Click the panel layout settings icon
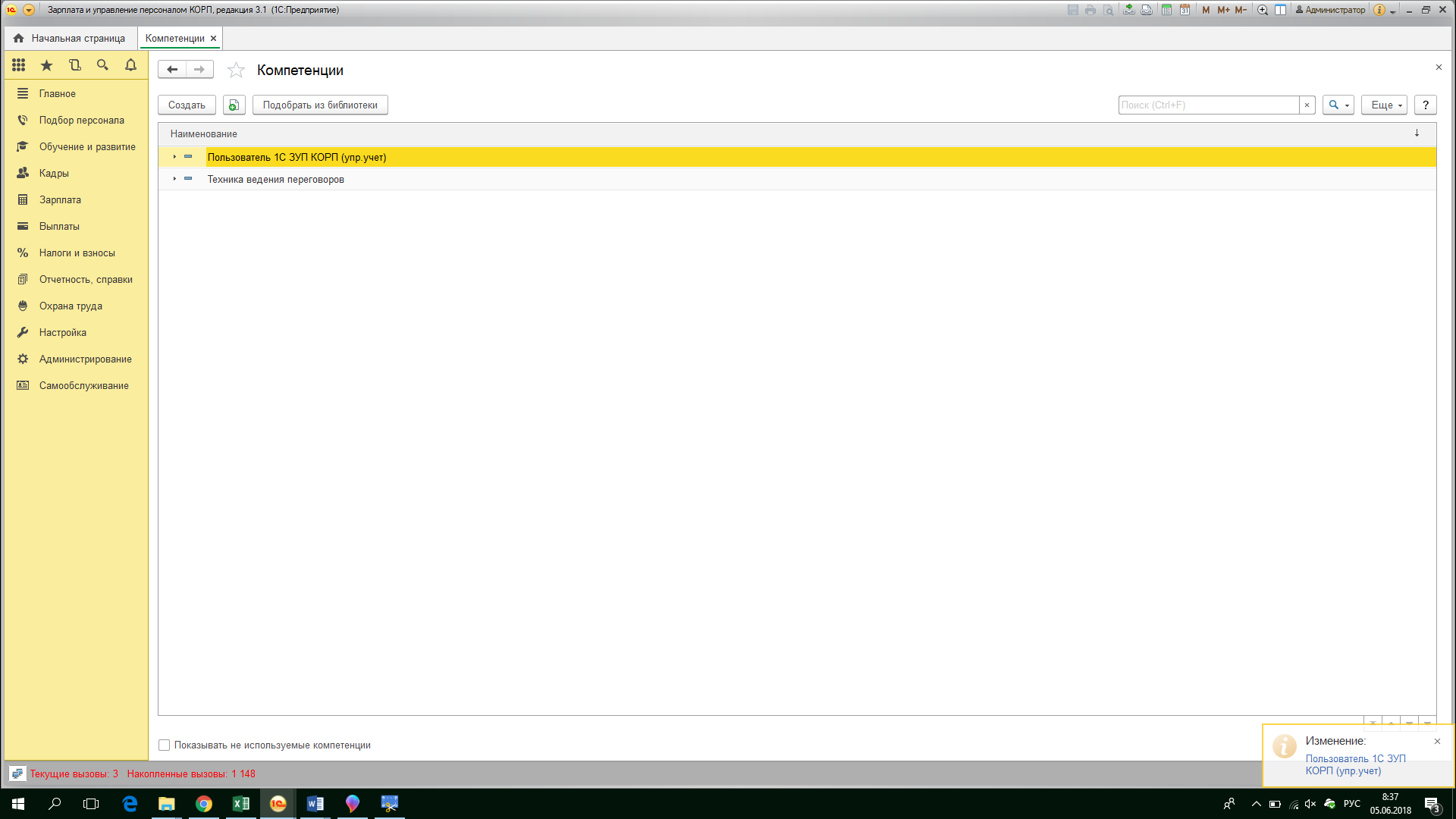The height and width of the screenshot is (819, 1456). [1280, 10]
